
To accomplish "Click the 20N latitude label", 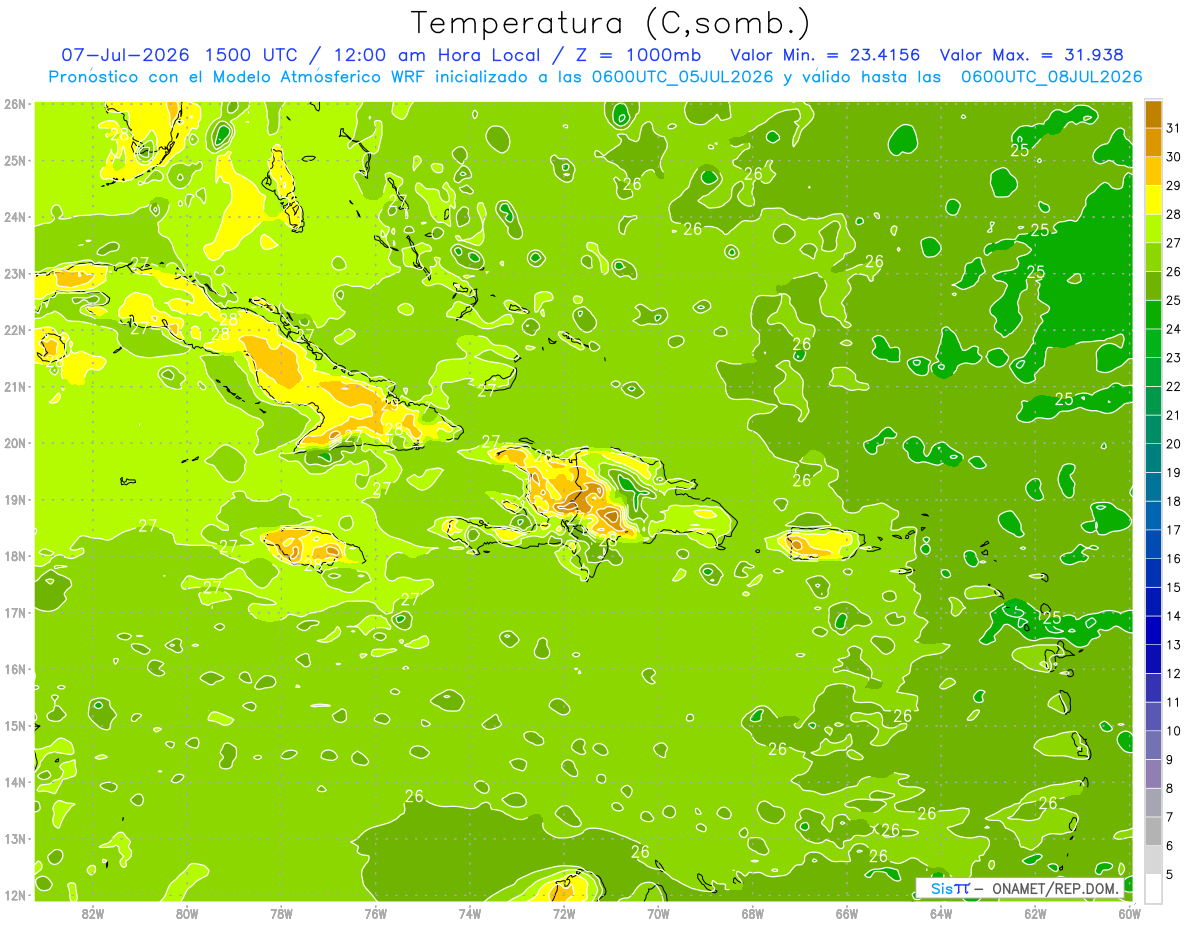I will pyautogui.click(x=15, y=443).
